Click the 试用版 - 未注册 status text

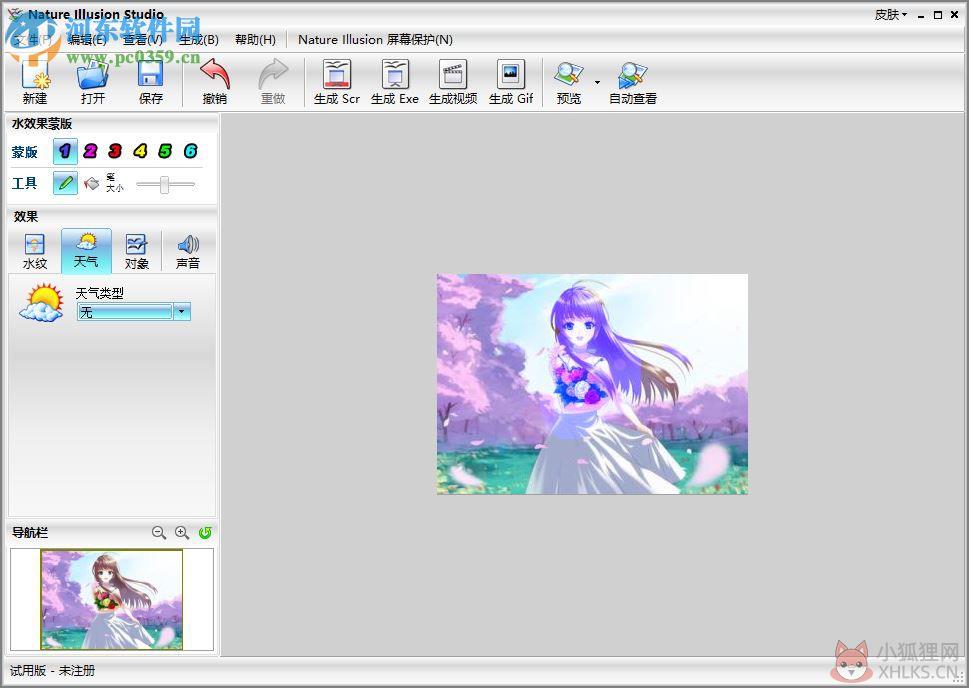[x=53, y=671]
